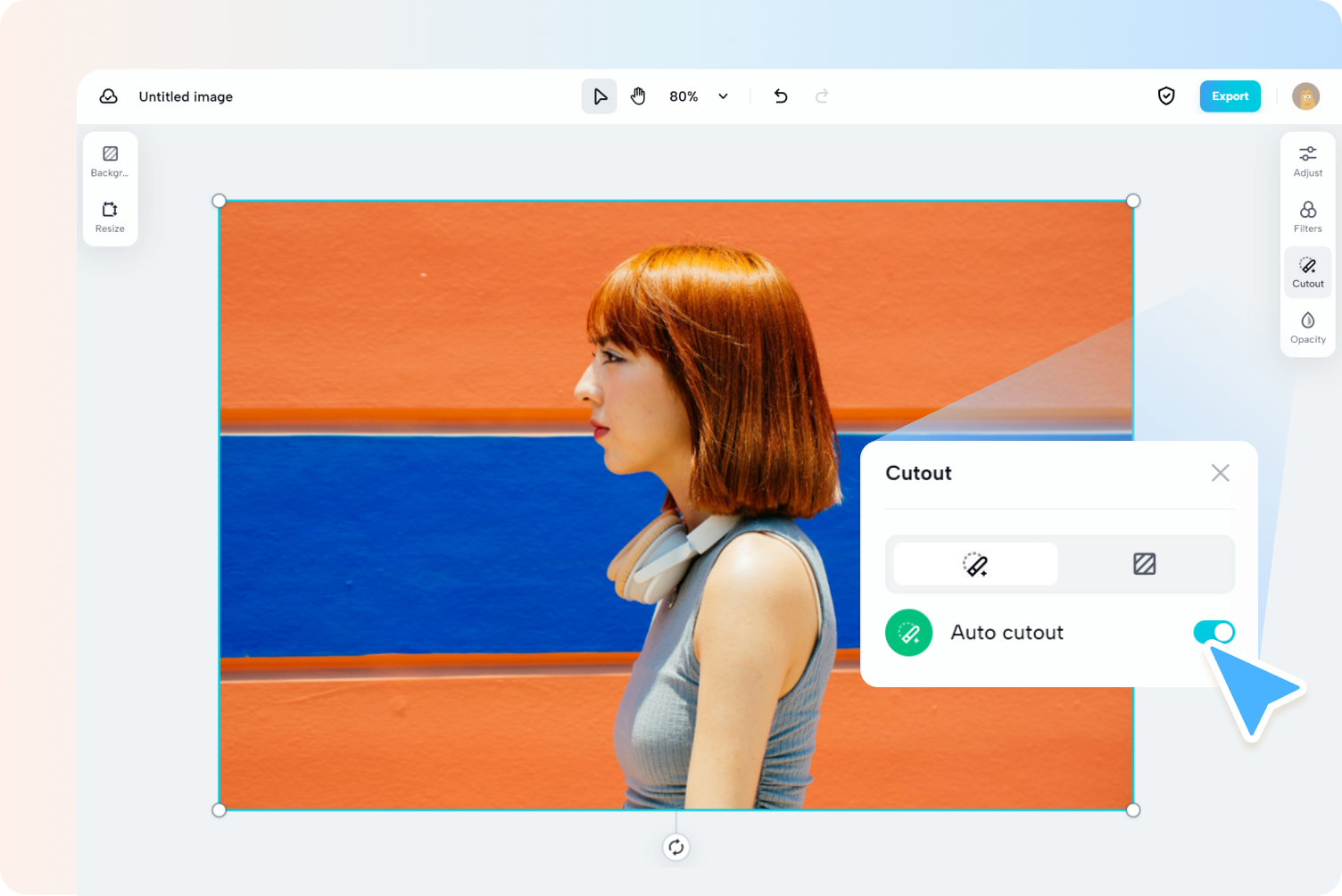Open the Resize tool
The height and width of the screenshot is (896, 1342).
click(x=110, y=217)
